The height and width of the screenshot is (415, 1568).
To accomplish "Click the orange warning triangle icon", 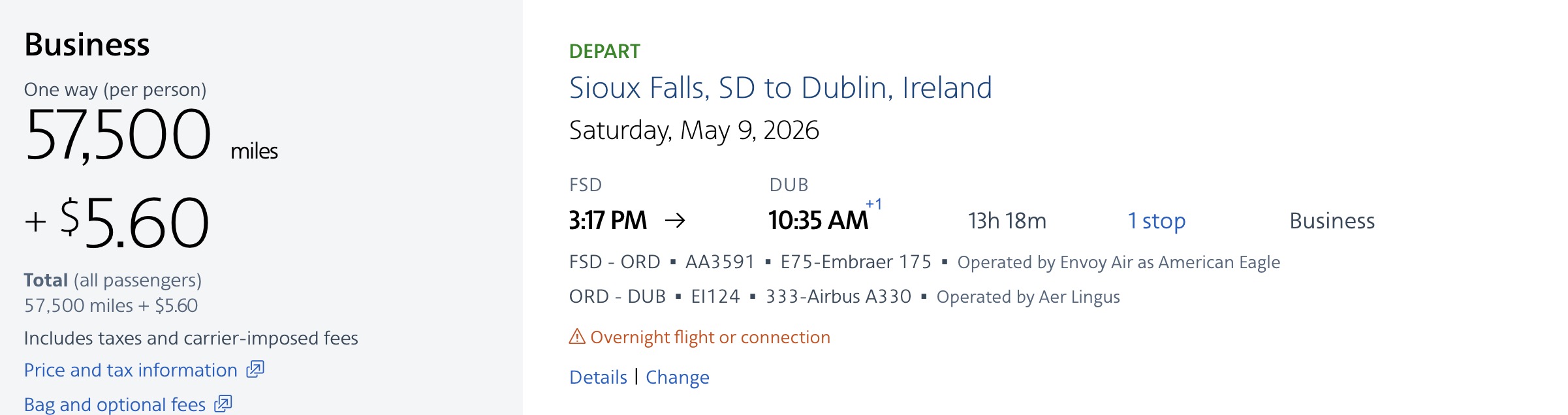I will (577, 338).
